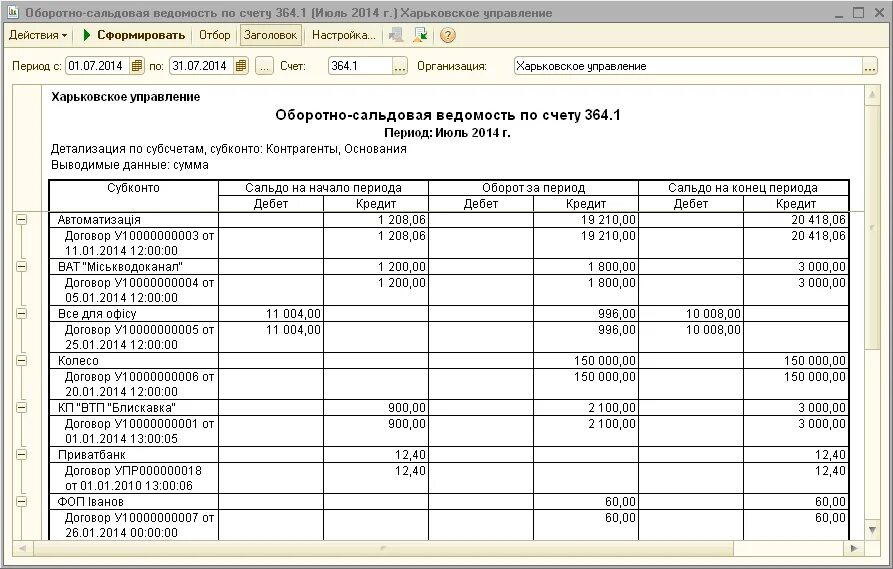Click the vertical scrollbar up arrow

pos(872,95)
